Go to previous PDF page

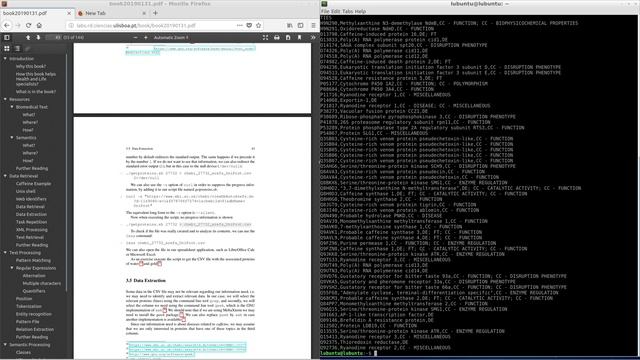[28, 38]
